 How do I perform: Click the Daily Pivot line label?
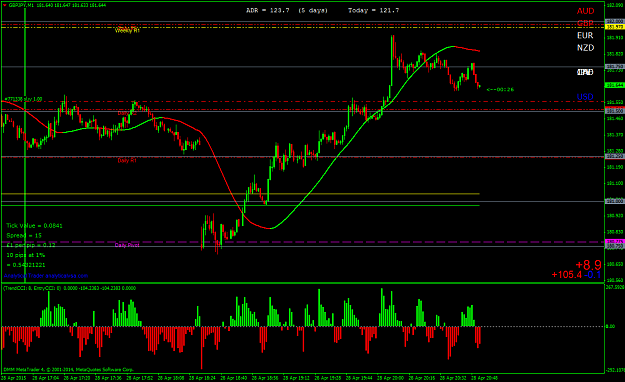coord(127,245)
